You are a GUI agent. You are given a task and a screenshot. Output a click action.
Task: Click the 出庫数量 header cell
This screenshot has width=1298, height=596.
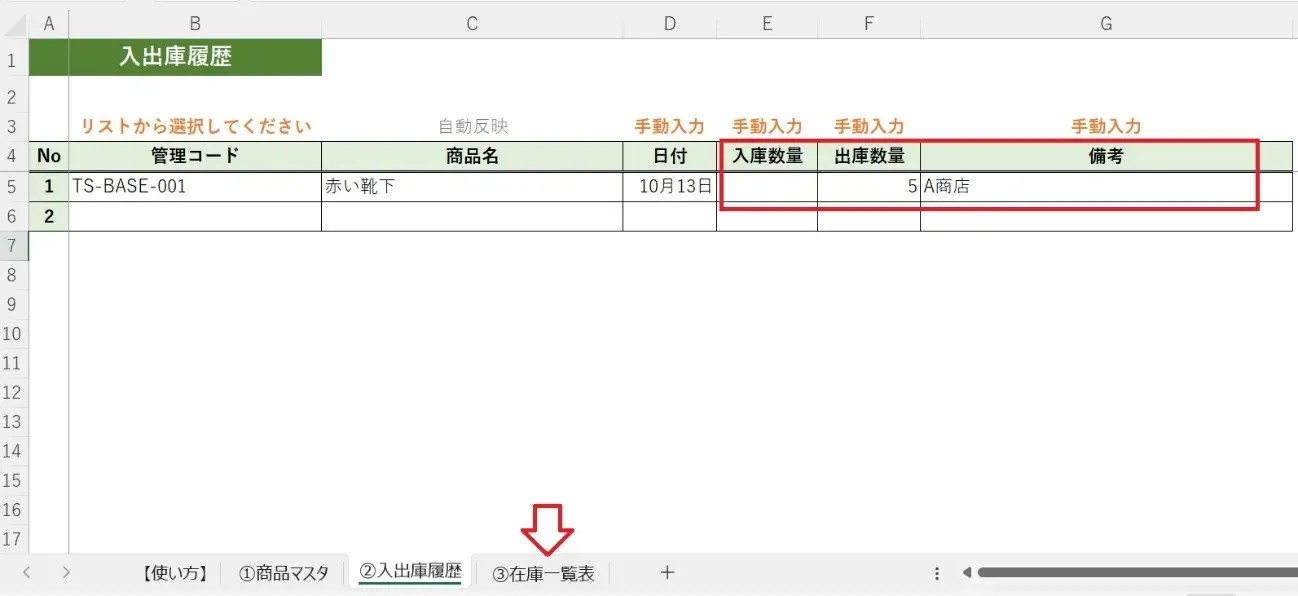pyautogui.click(x=869, y=156)
